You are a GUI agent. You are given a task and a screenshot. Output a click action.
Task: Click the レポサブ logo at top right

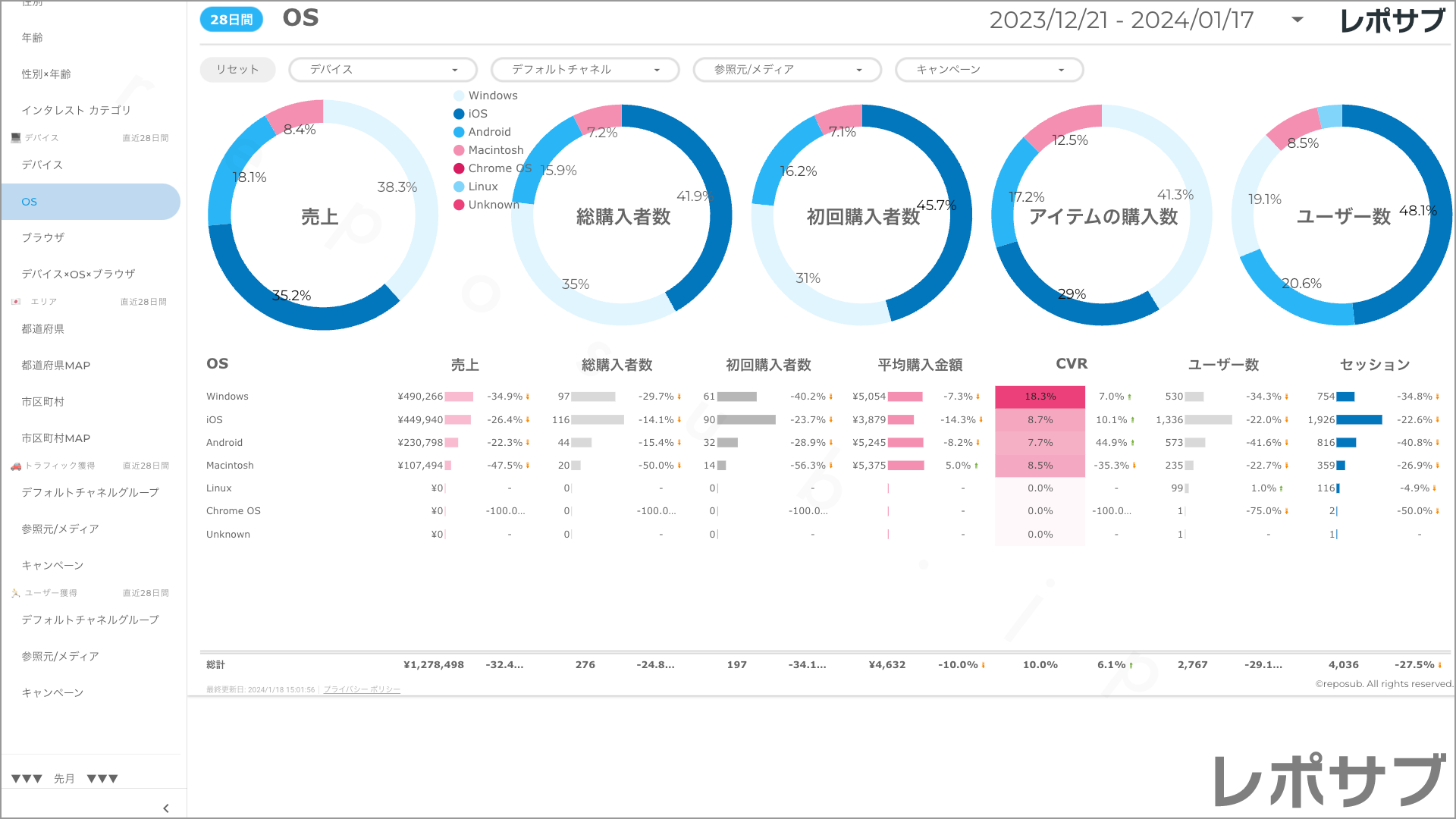click(x=1392, y=20)
